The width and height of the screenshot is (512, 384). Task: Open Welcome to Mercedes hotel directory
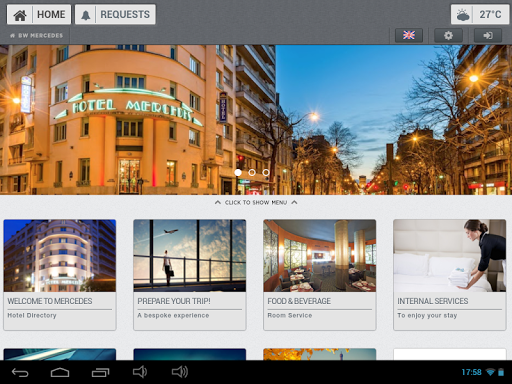pos(60,275)
